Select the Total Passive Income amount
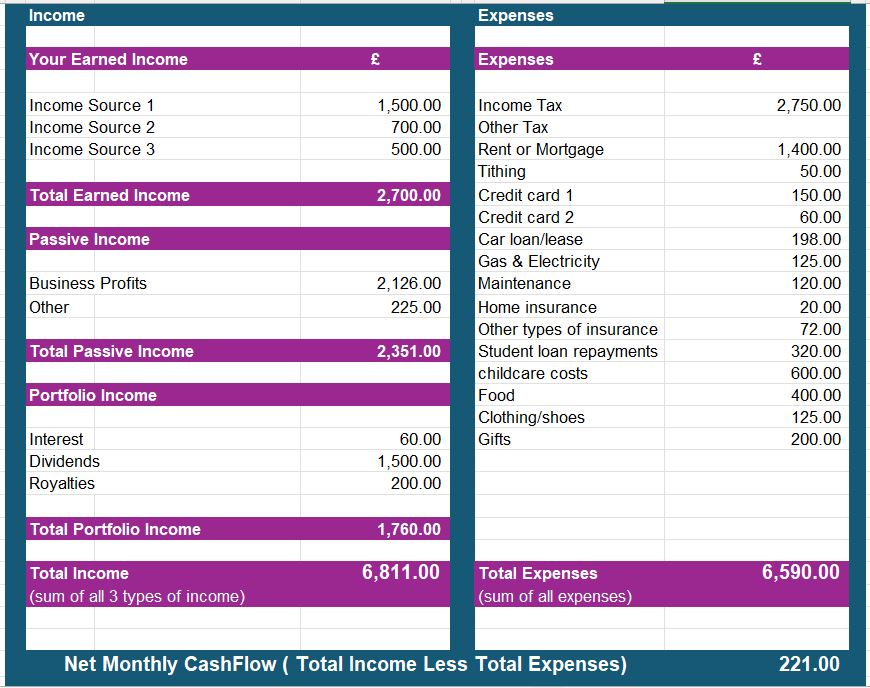870x688 pixels. pyautogui.click(x=410, y=351)
